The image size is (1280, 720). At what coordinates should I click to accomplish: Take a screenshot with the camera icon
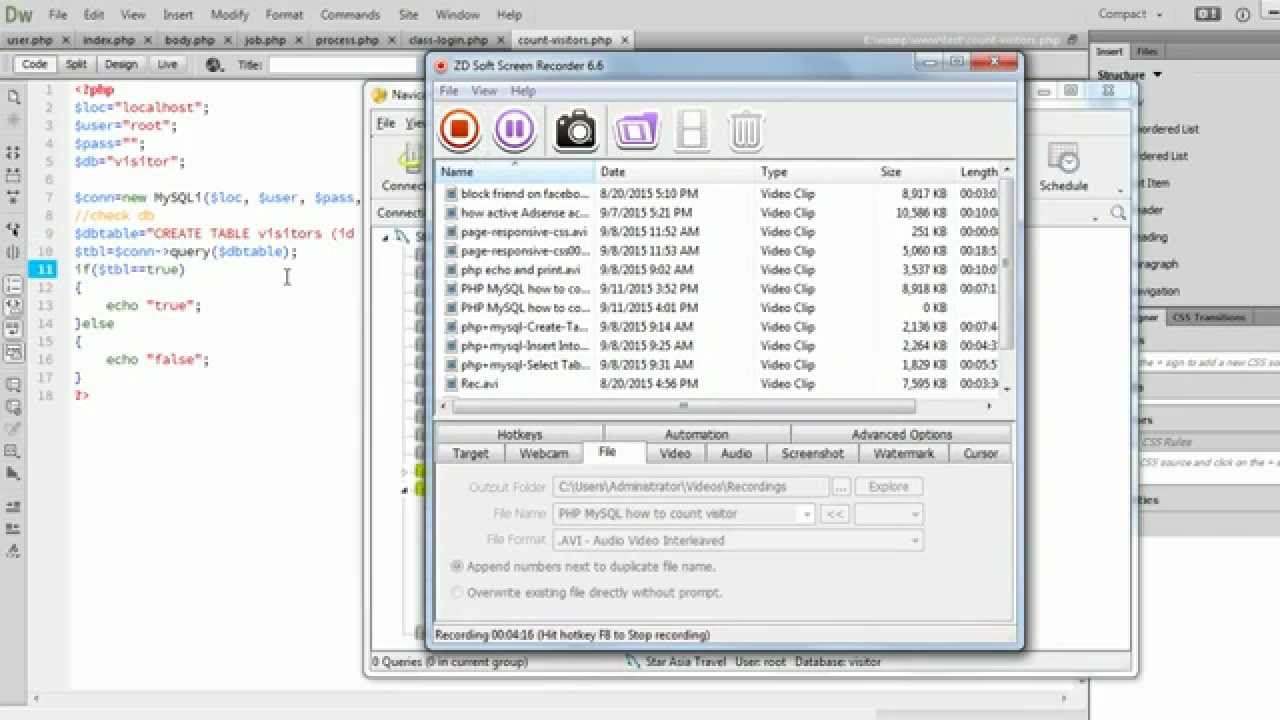coord(576,130)
